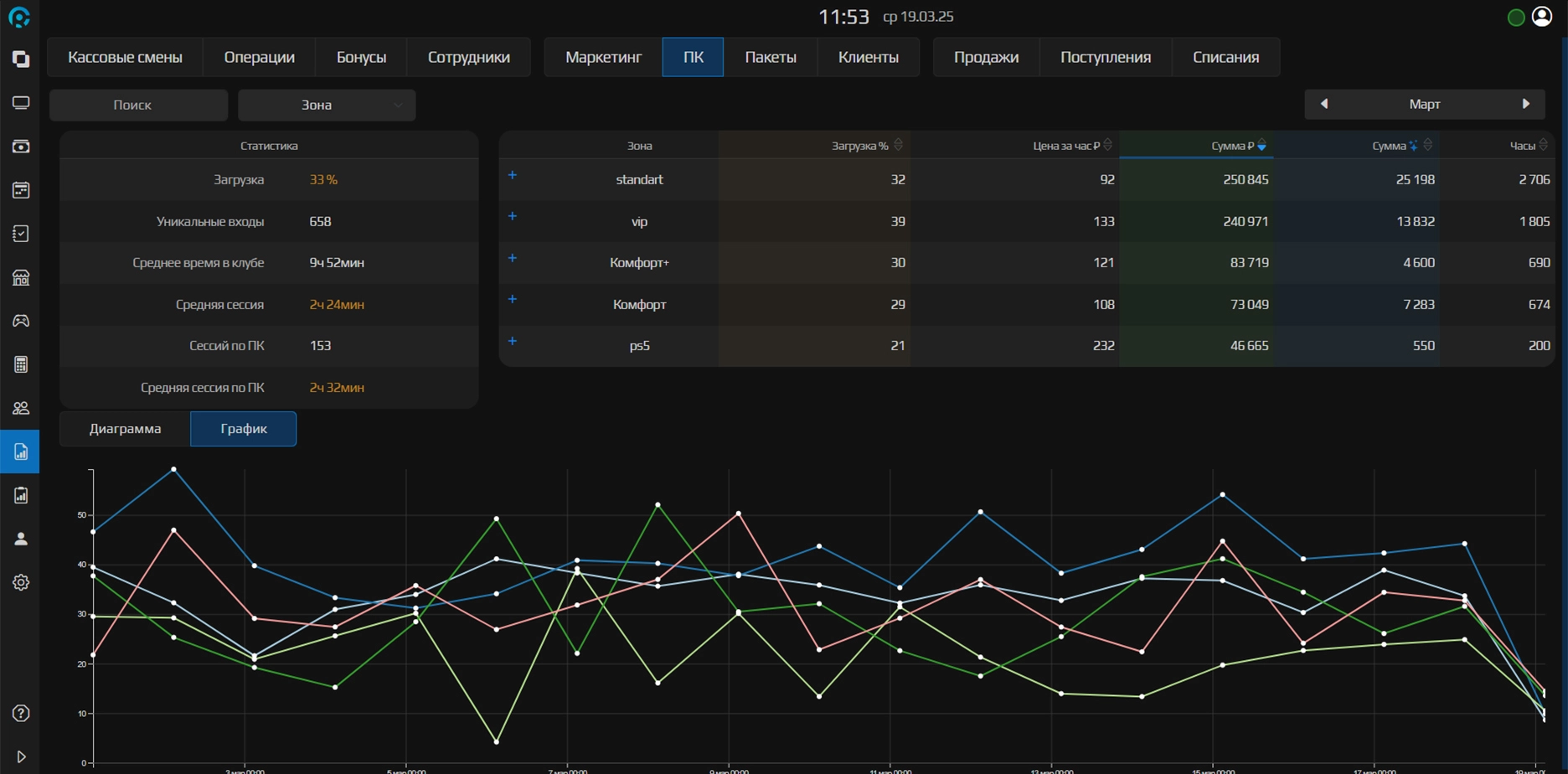Open the settings gear in the sidebar
1568x774 pixels.
click(21, 582)
